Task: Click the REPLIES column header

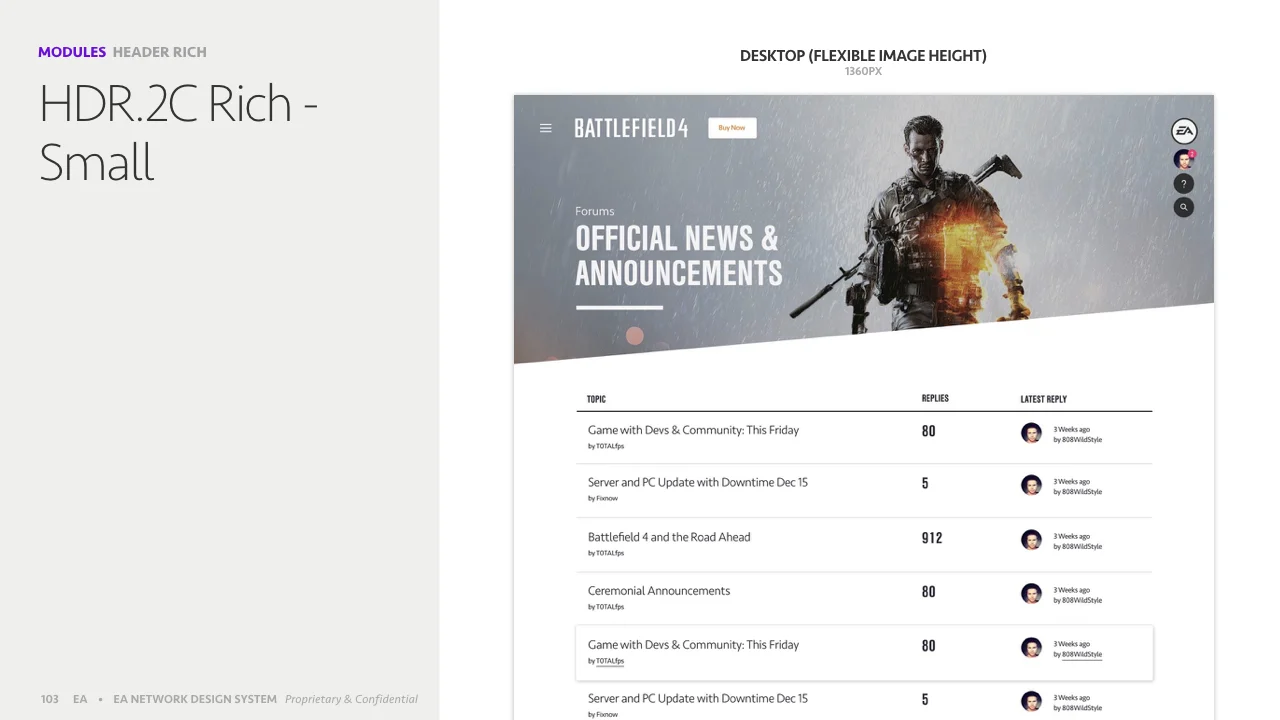Action: pos(935,398)
